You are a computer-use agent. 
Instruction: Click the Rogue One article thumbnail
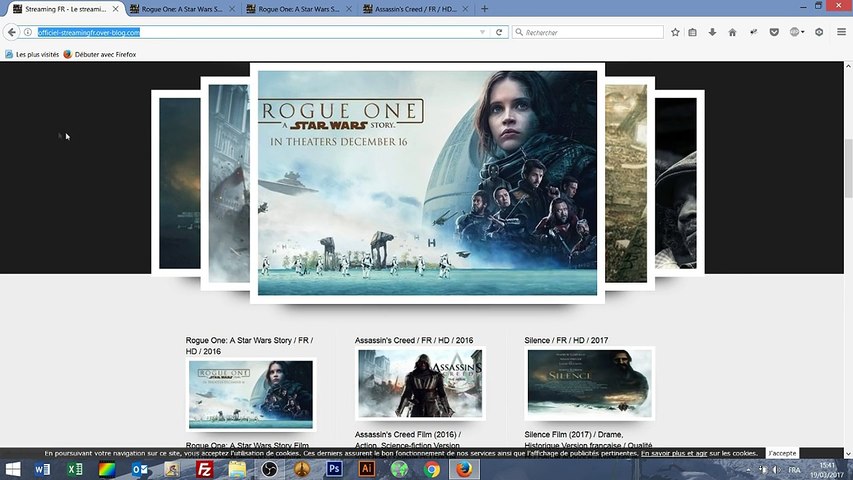point(251,395)
